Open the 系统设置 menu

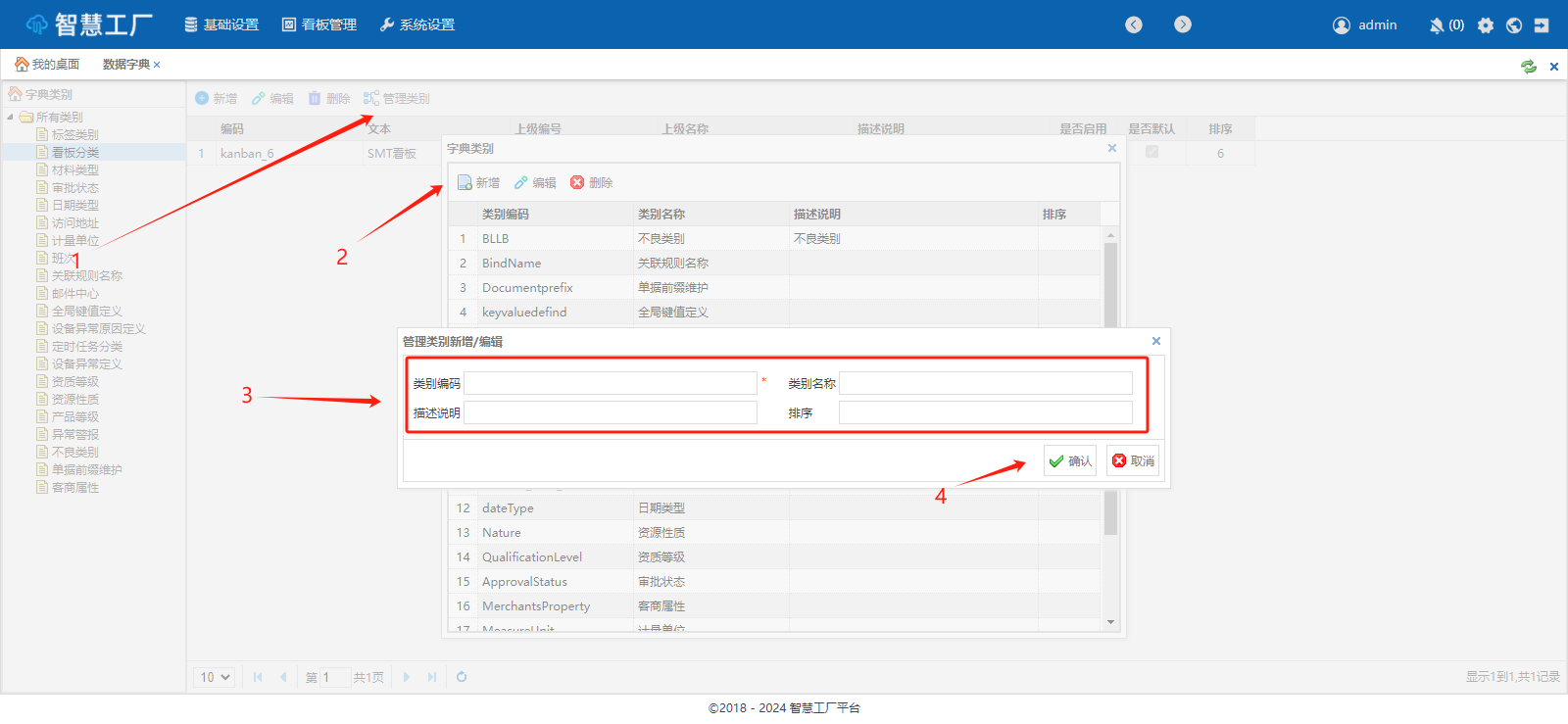pyautogui.click(x=417, y=24)
